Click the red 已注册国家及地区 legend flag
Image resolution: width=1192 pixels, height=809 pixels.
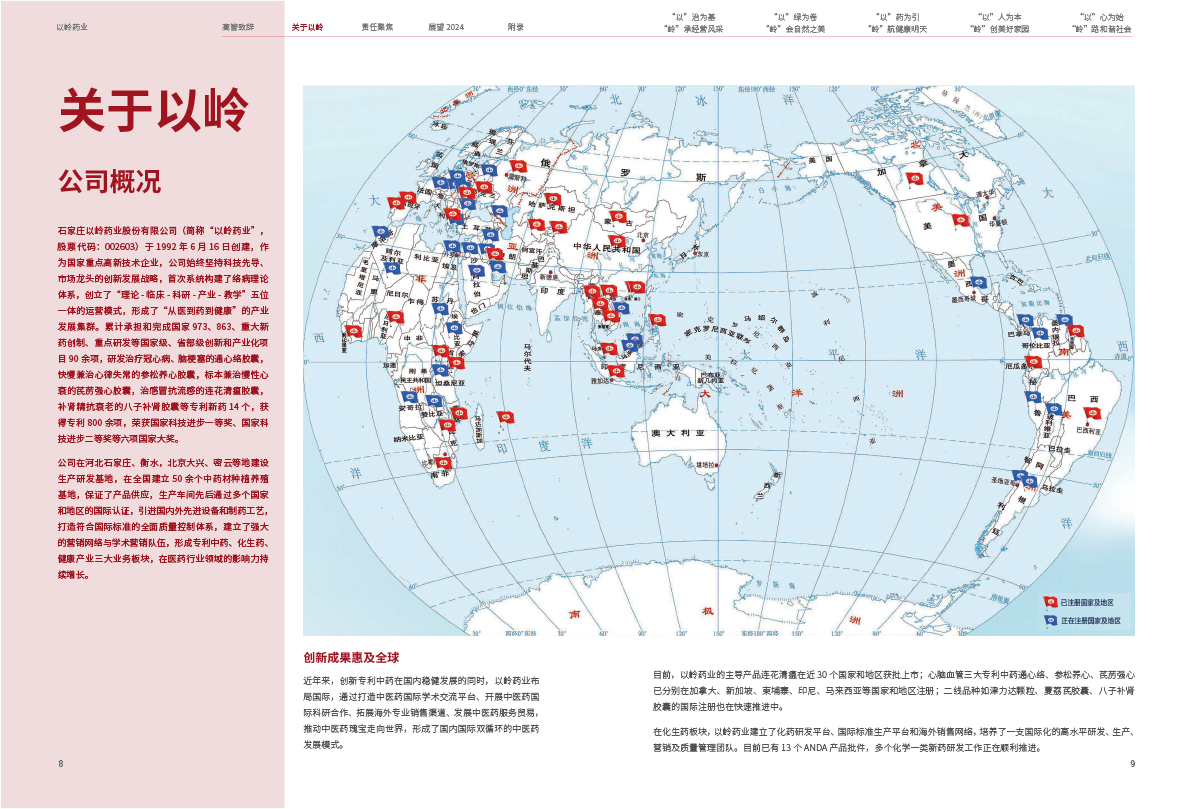pos(1050,603)
